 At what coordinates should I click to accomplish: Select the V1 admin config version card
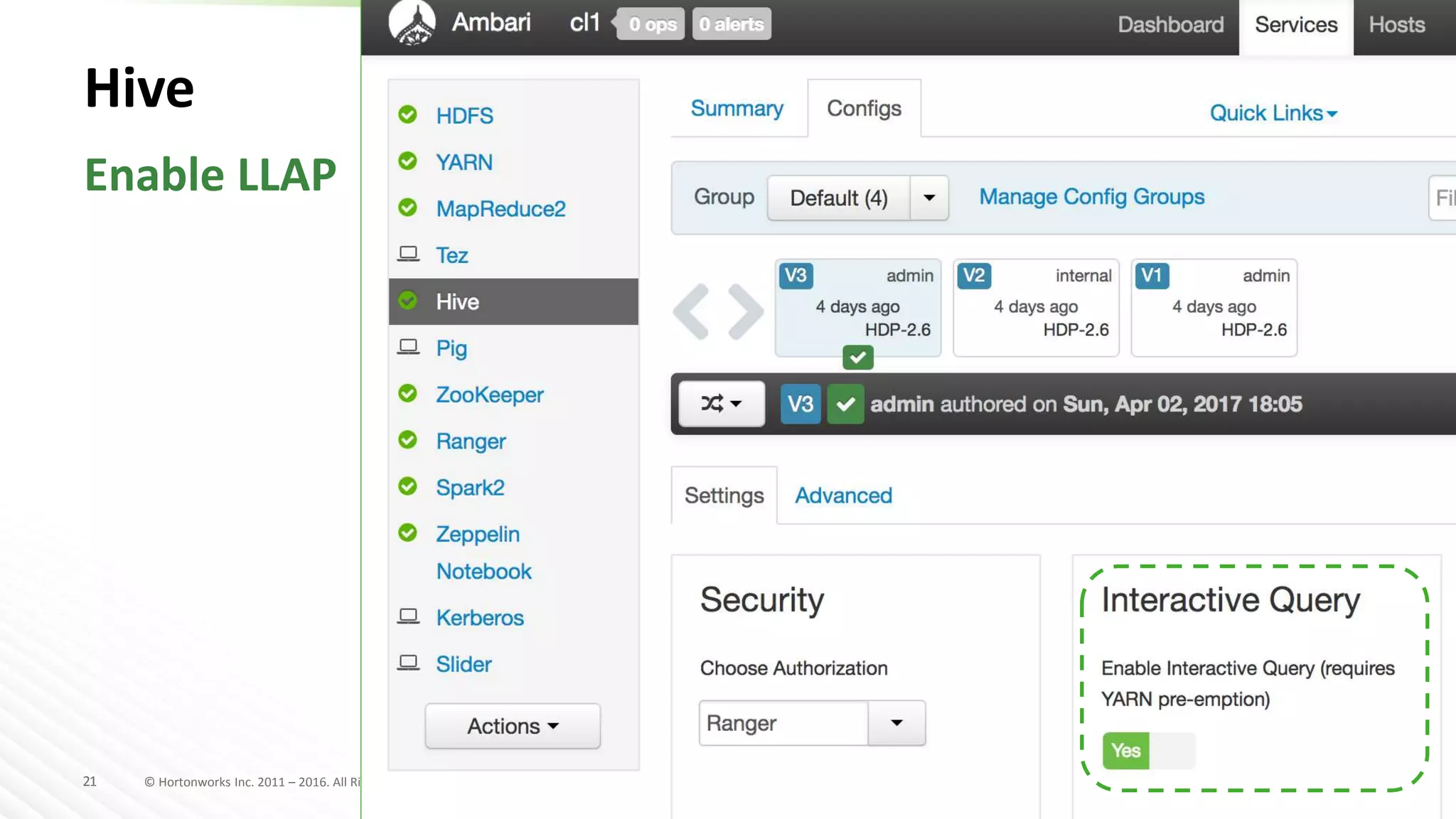1214,307
